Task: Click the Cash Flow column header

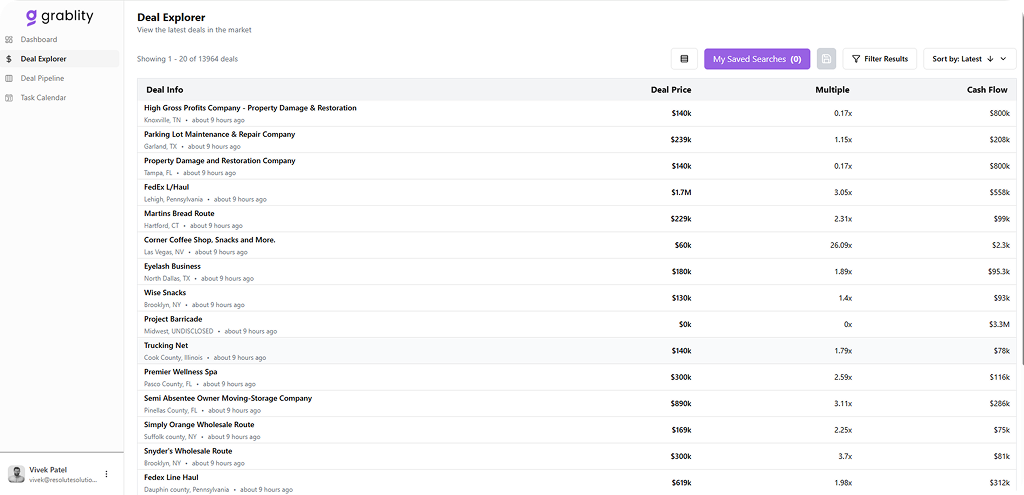Action: [986, 90]
